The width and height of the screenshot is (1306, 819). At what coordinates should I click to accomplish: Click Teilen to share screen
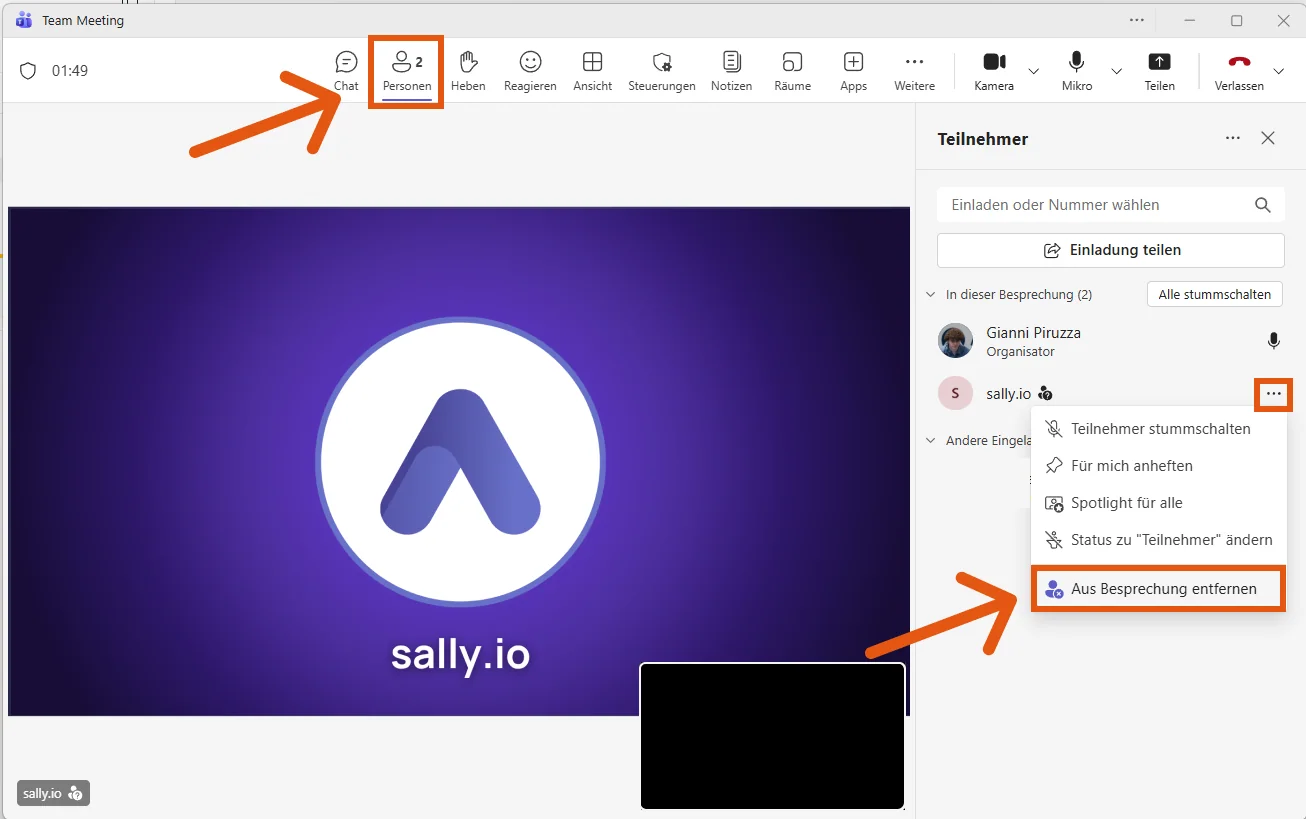[x=1159, y=71]
